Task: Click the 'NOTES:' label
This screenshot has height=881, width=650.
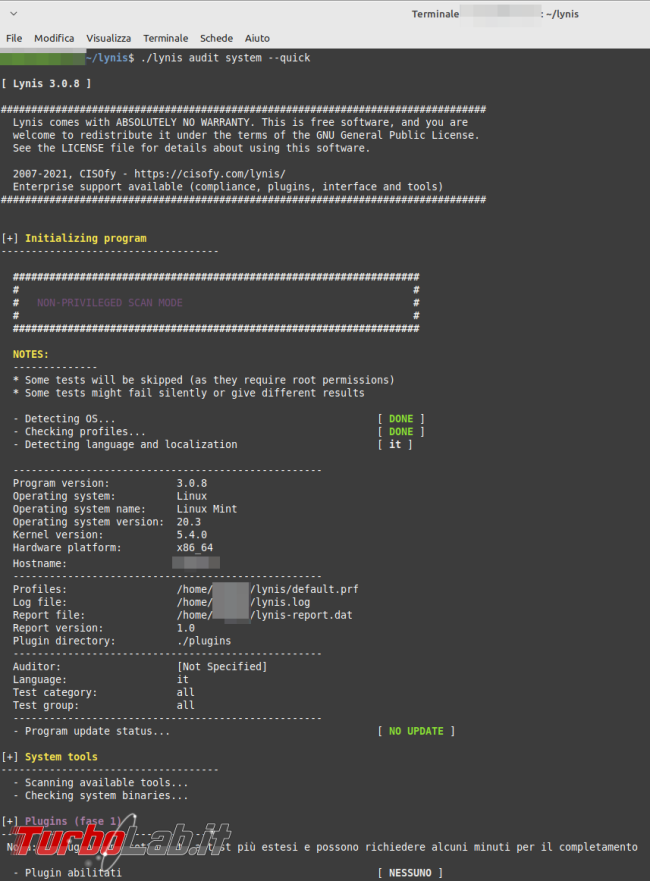Action: tap(31, 355)
